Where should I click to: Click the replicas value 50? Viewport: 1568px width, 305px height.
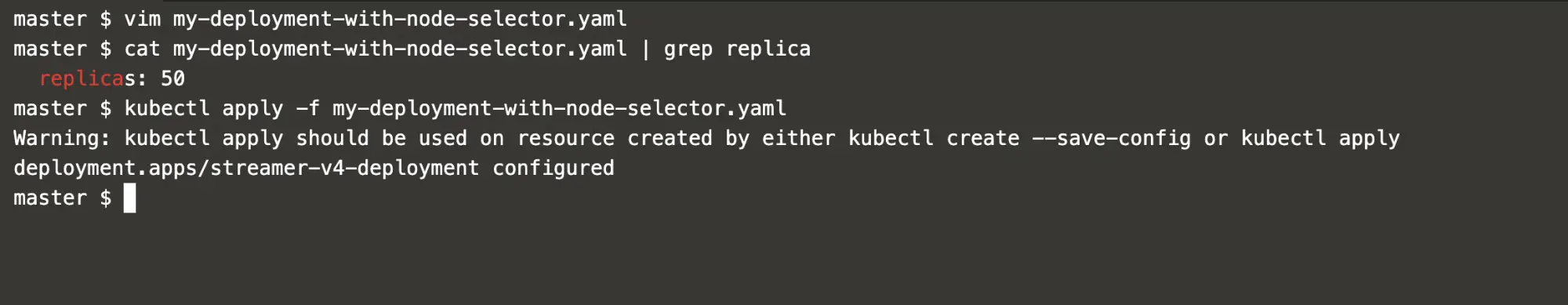click(172, 78)
